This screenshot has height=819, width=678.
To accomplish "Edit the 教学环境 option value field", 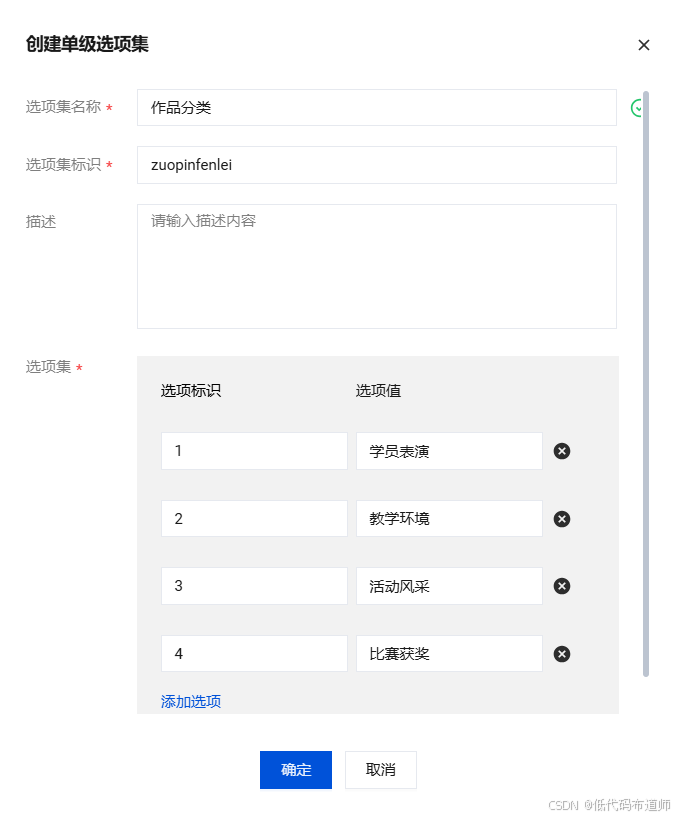I will click(449, 519).
